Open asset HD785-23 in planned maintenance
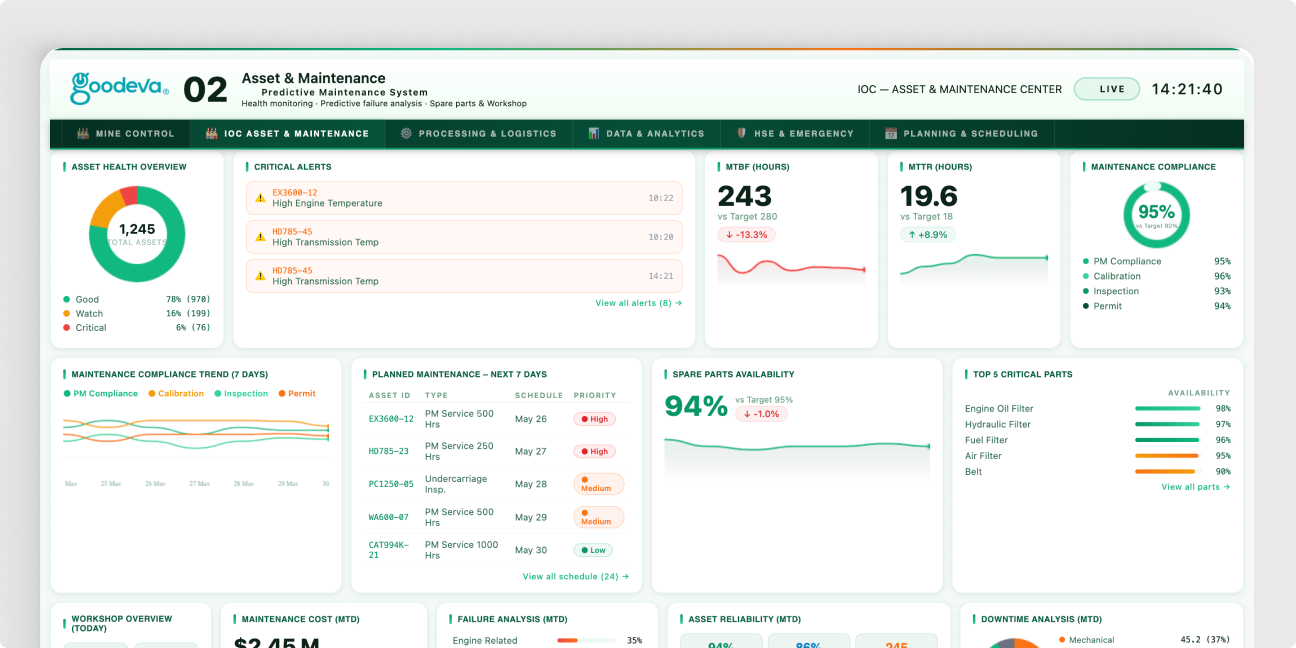Image resolution: width=1296 pixels, height=648 pixels. click(389, 451)
